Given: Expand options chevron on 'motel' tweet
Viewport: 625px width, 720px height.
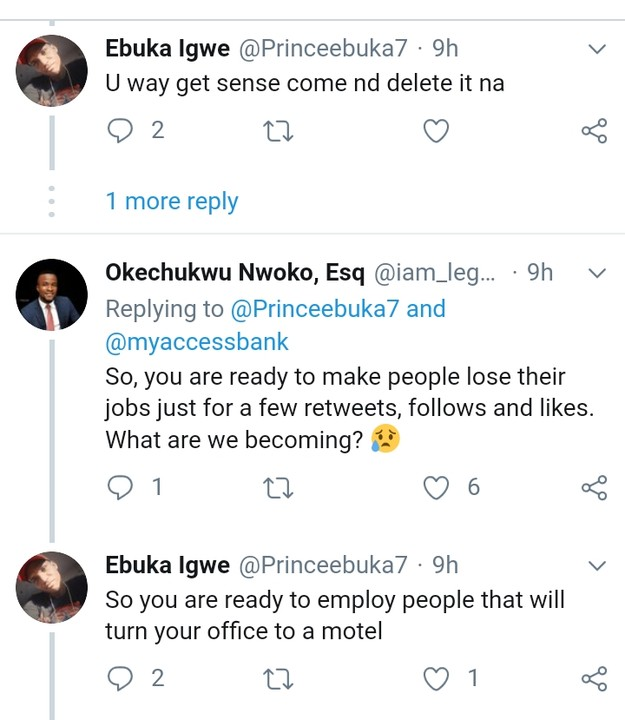Looking at the screenshot, I should click(597, 565).
